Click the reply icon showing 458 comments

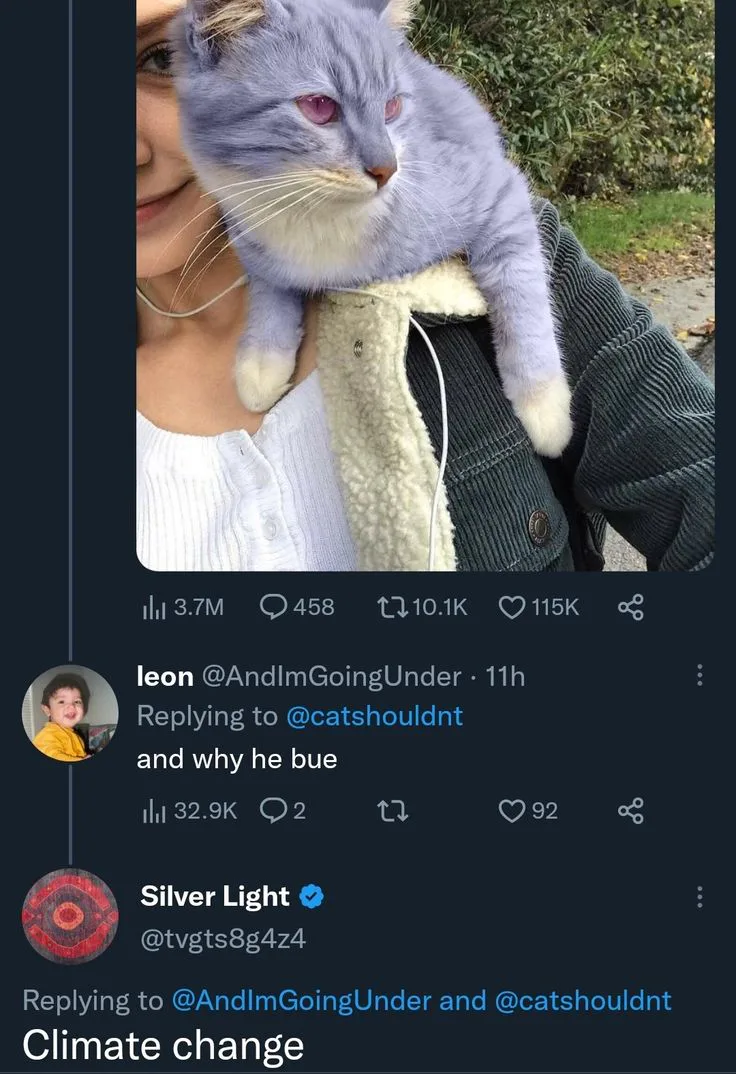[x=275, y=606]
